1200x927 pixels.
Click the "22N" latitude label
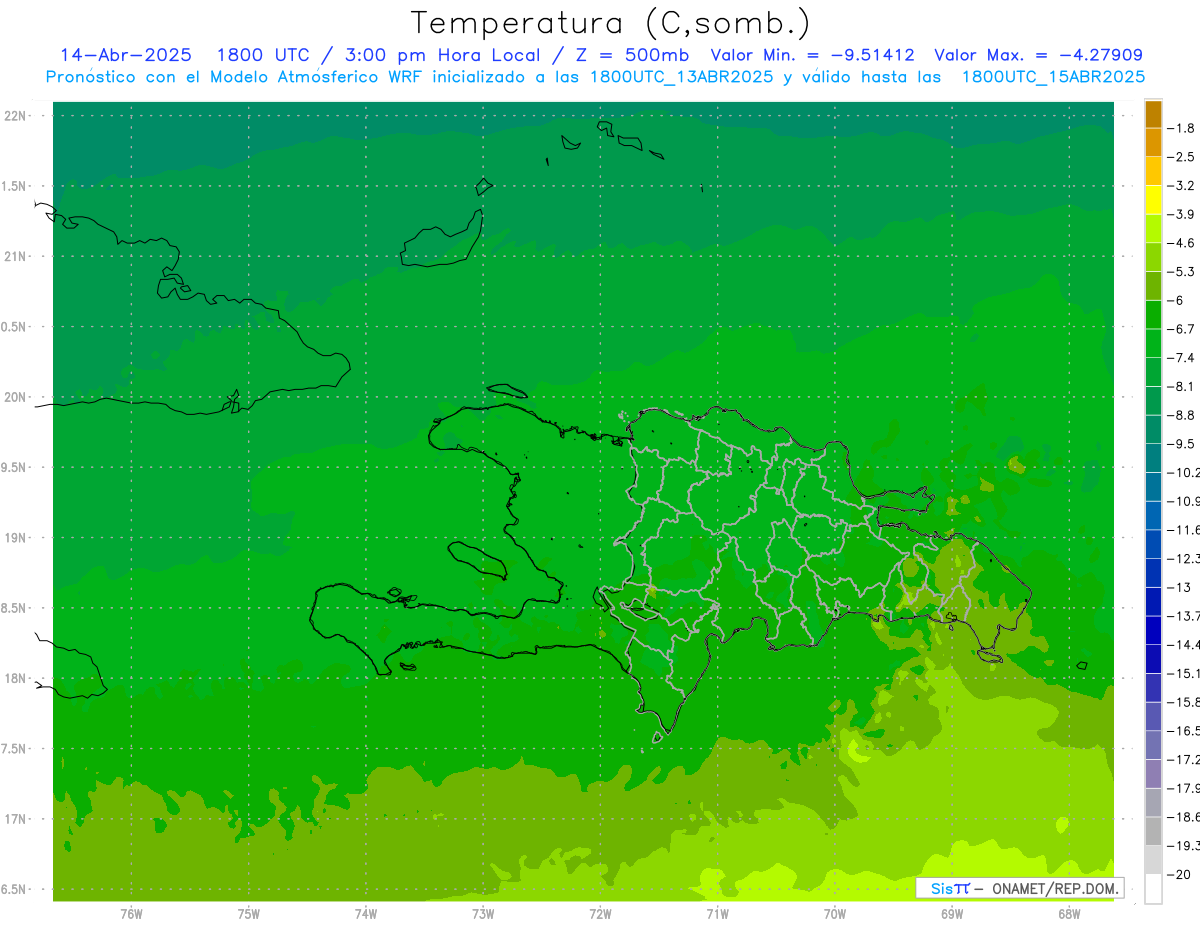point(15,116)
